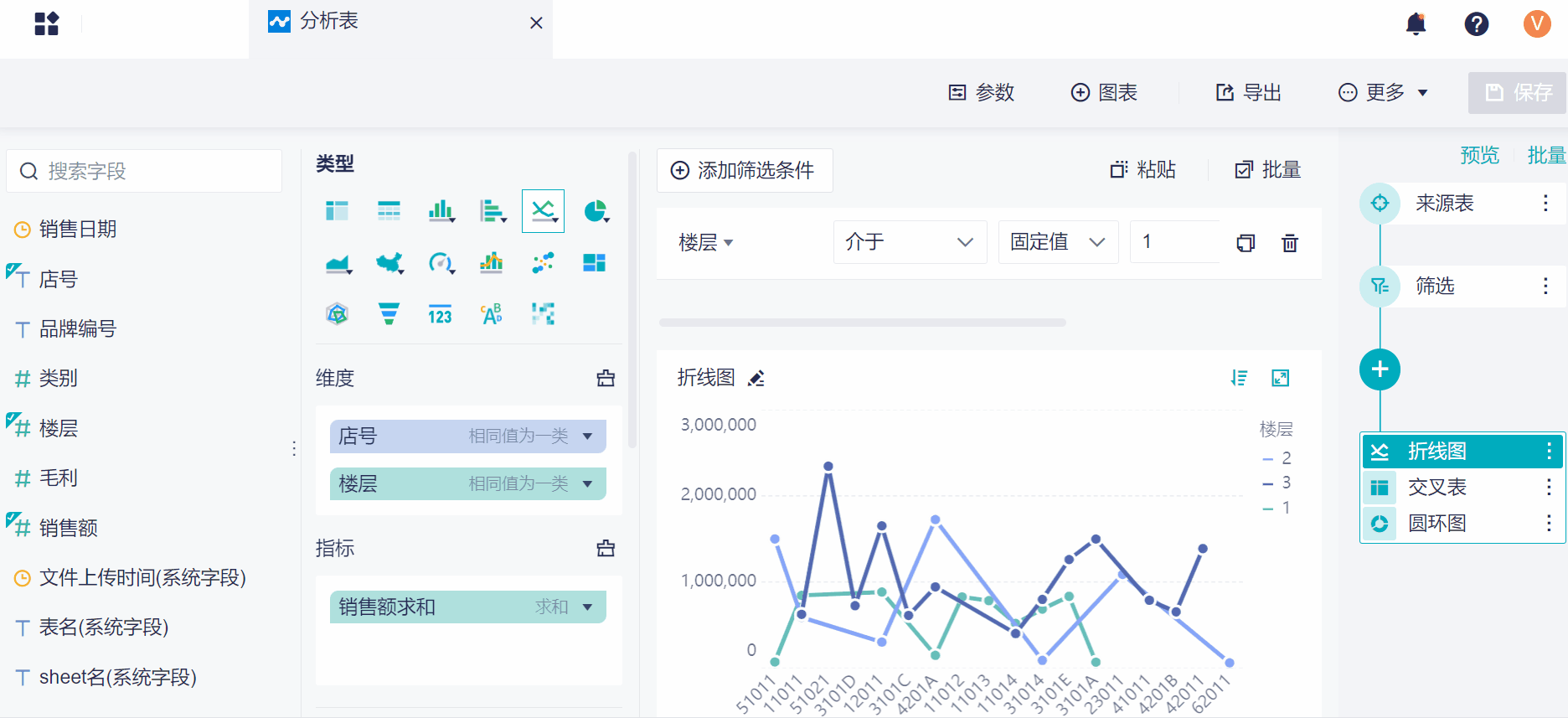Pick the area chart type icon
Image resolution: width=1568 pixels, height=718 pixels.
pos(338,264)
